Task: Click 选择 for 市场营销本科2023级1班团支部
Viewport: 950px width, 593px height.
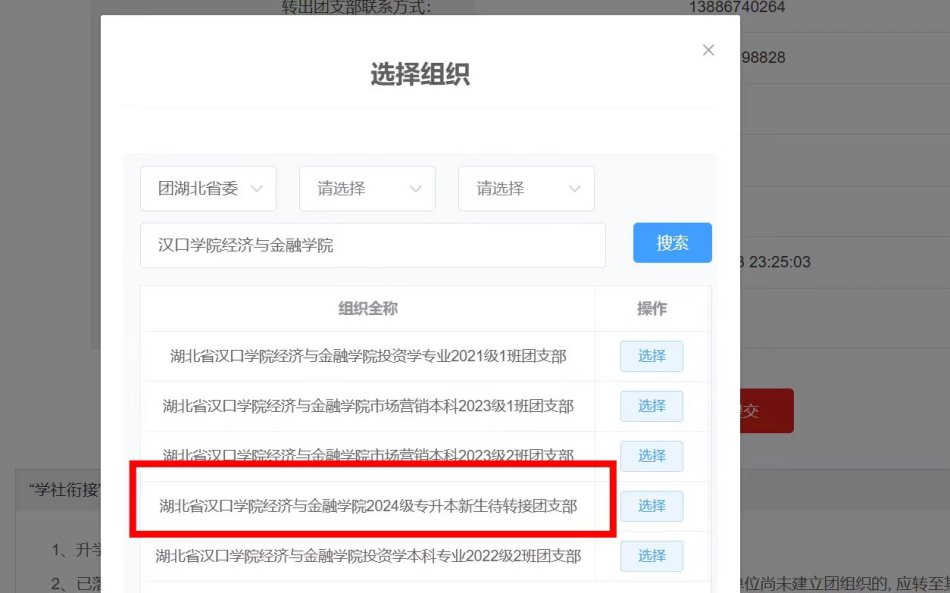Action: (x=651, y=406)
